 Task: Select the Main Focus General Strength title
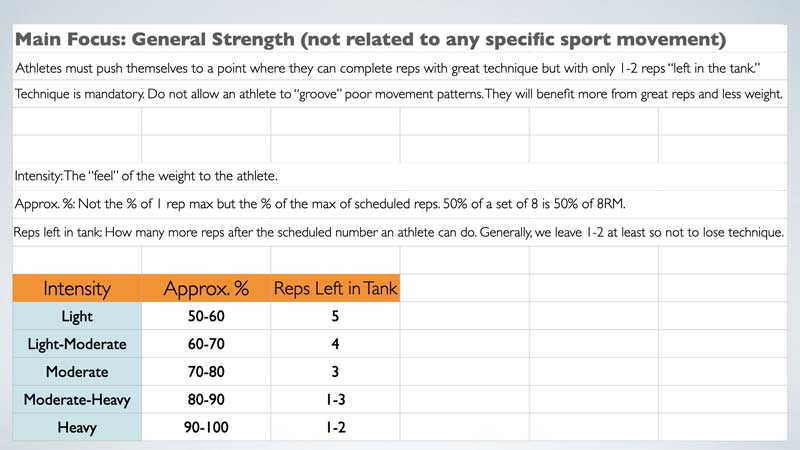370,39
